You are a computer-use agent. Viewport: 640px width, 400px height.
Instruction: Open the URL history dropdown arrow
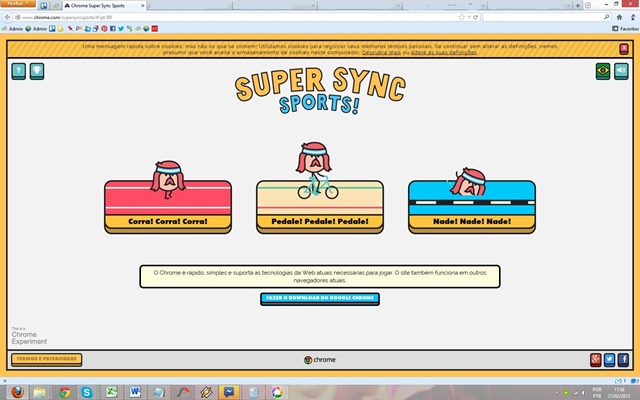469,17
